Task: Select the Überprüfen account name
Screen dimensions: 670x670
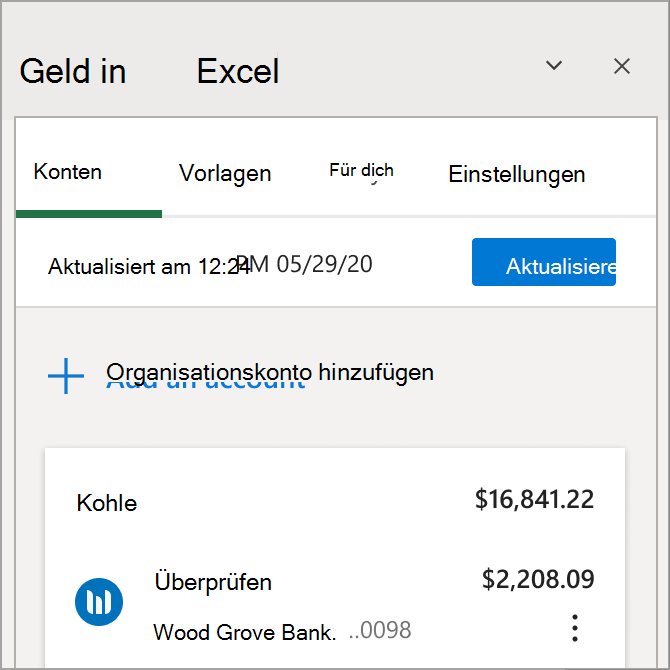Action: [213, 582]
